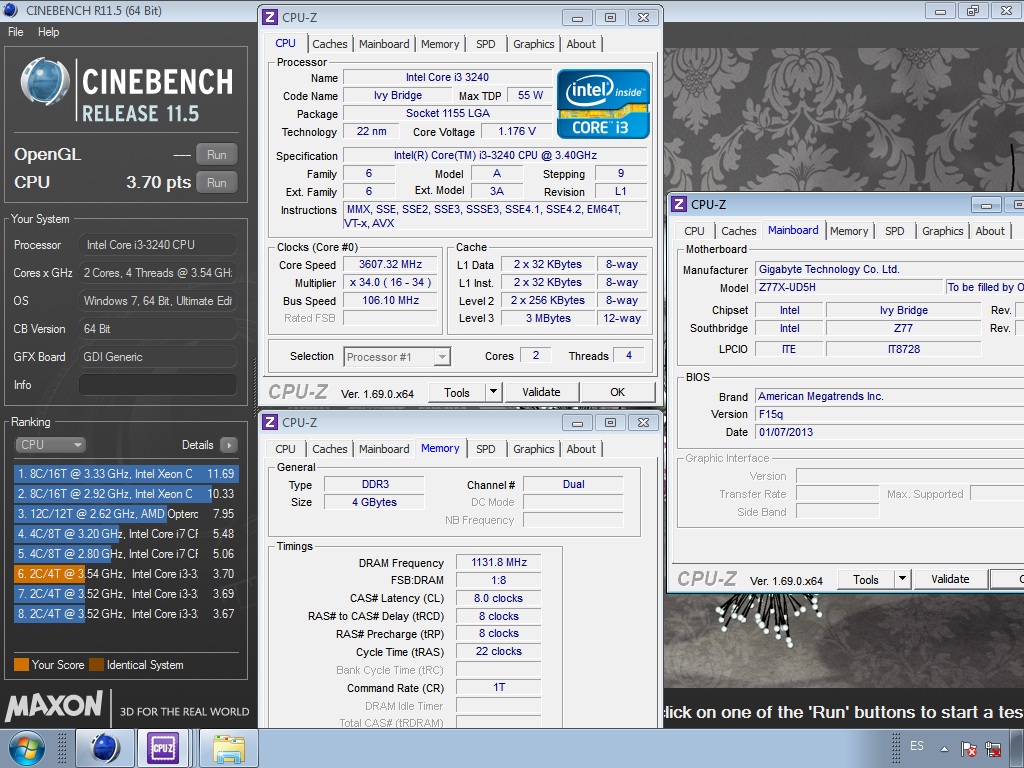The height and width of the screenshot is (768, 1024).
Task: Show hidden system tray icons arrow
Action: coord(944,748)
